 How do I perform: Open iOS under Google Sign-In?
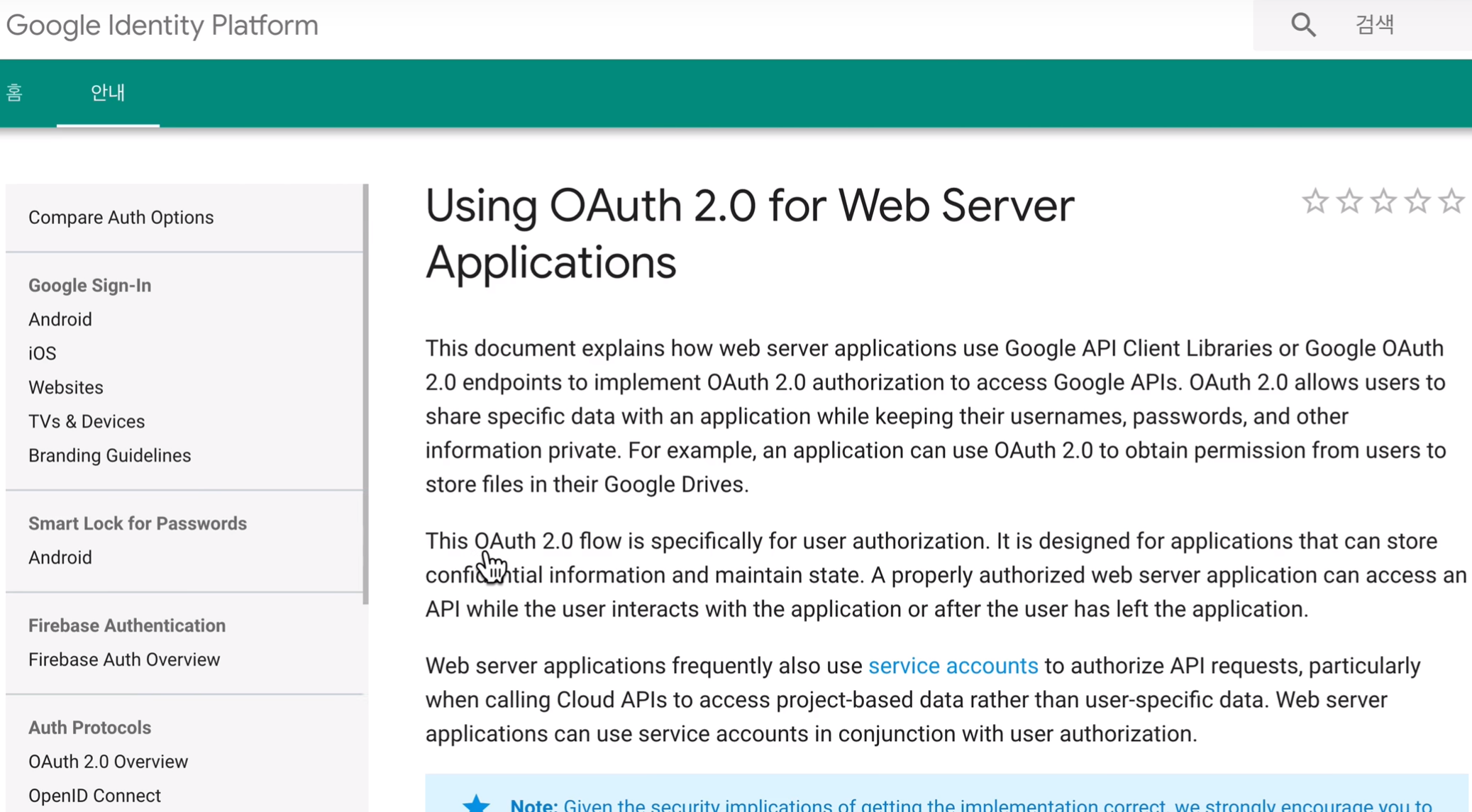[42, 353]
